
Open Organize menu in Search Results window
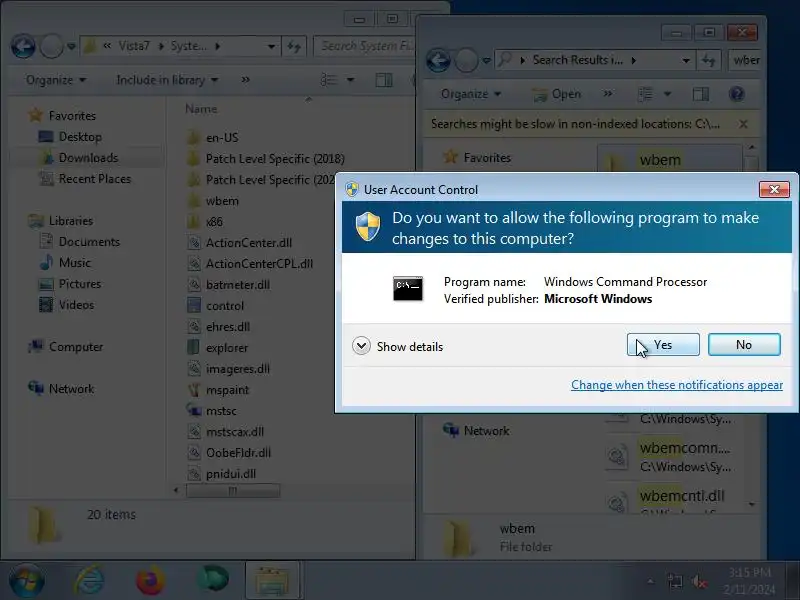[x=471, y=94]
